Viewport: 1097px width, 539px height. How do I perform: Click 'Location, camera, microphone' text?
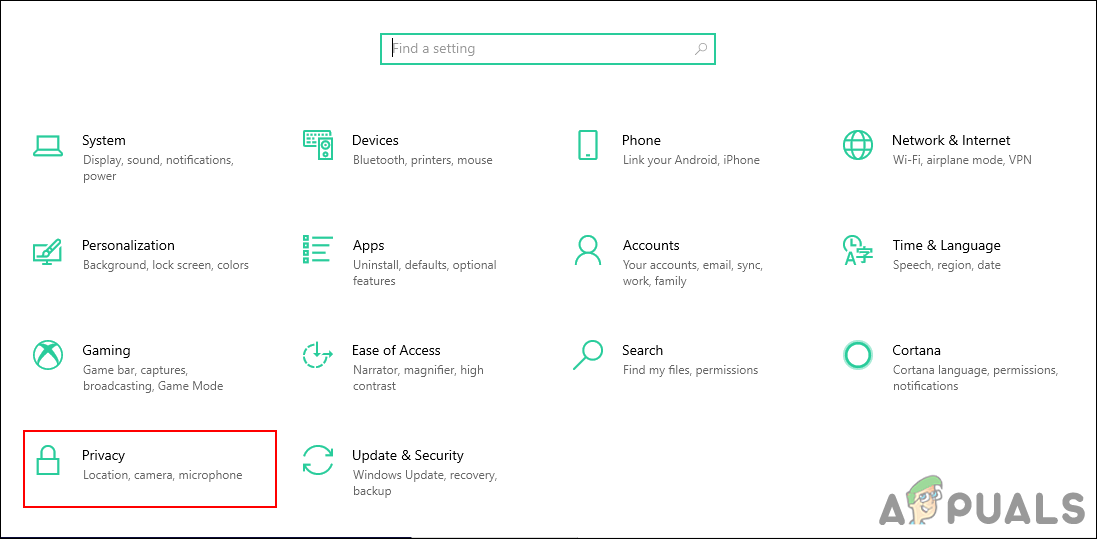(162, 475)
